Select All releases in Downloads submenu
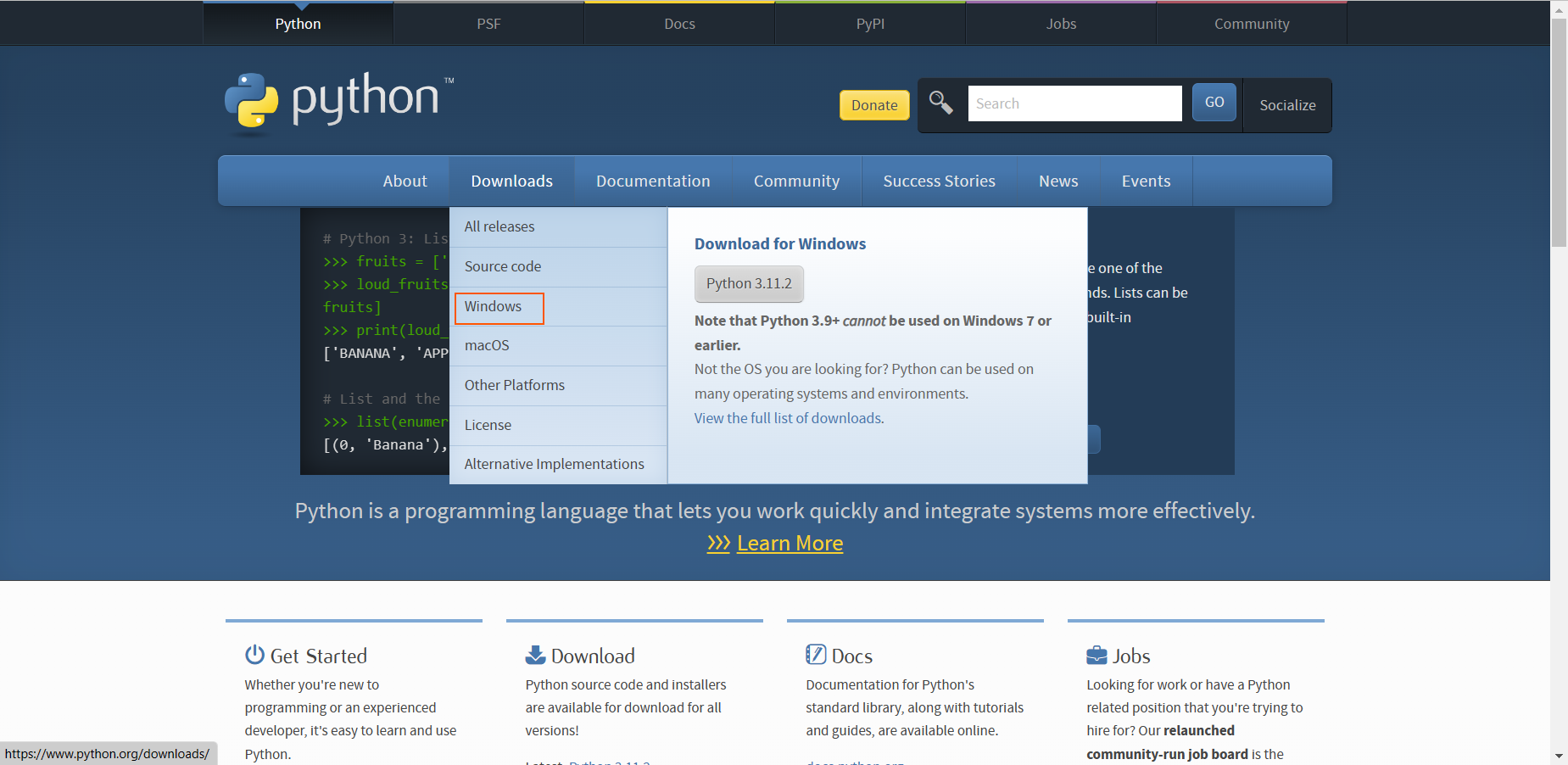This screenshot has height=765, width=1568. click(x=558, y=226)
